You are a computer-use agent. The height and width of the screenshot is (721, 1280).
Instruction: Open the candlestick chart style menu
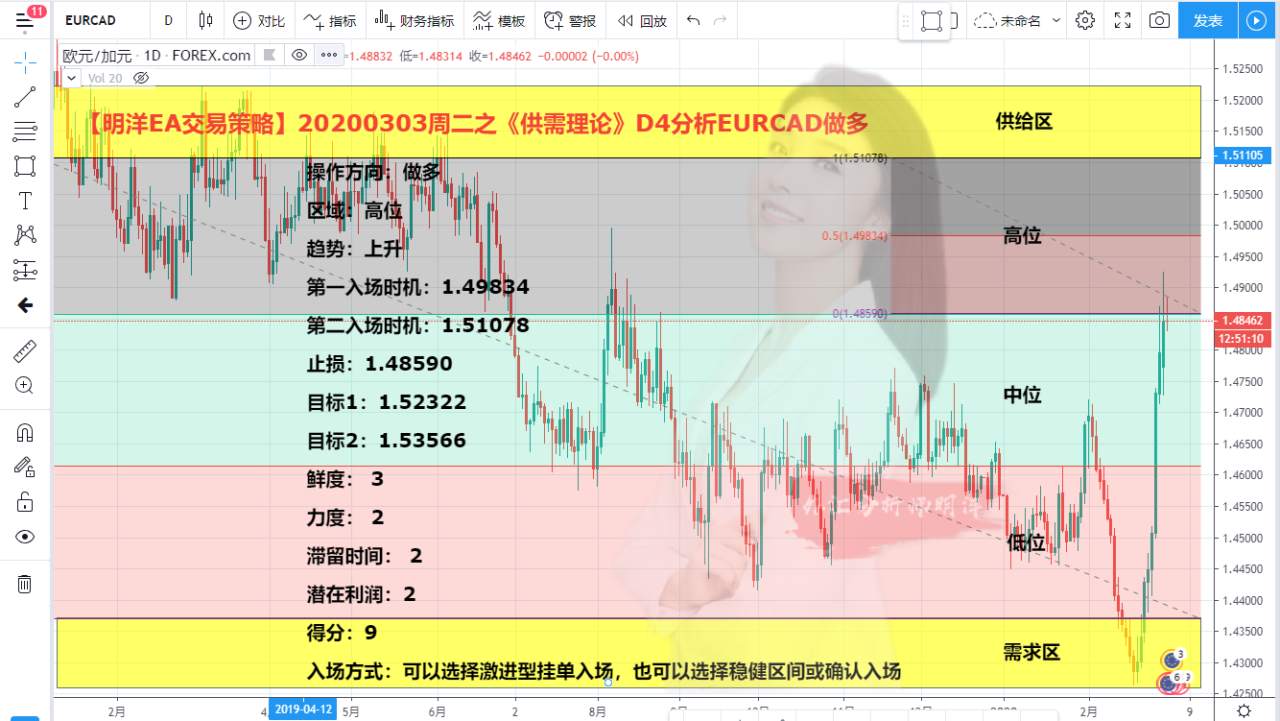(x=205, y=20)
